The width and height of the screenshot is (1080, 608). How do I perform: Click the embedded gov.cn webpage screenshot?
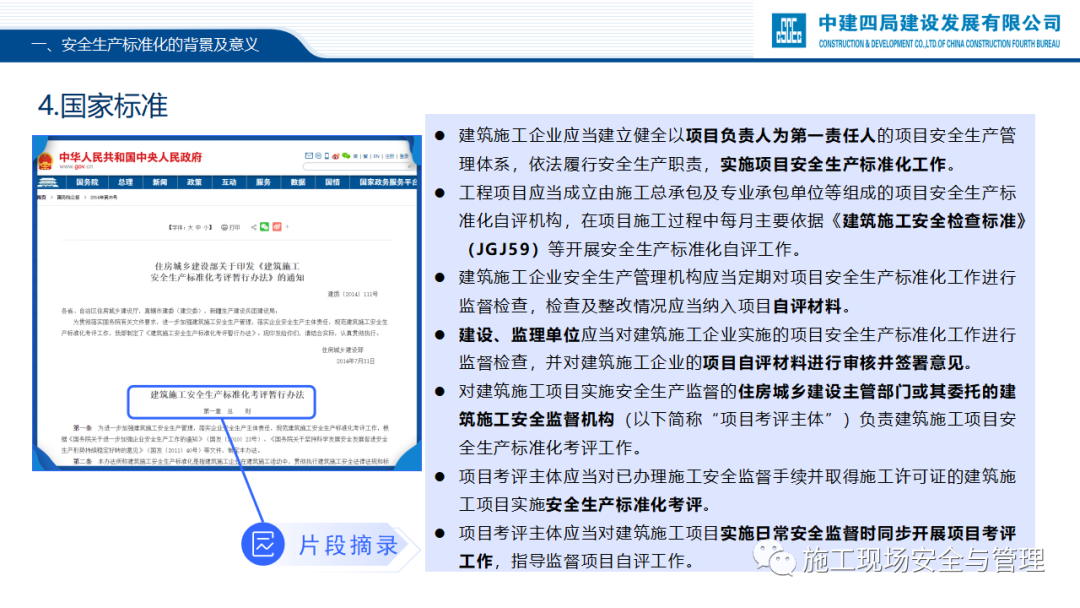click(x=227, y=303)
